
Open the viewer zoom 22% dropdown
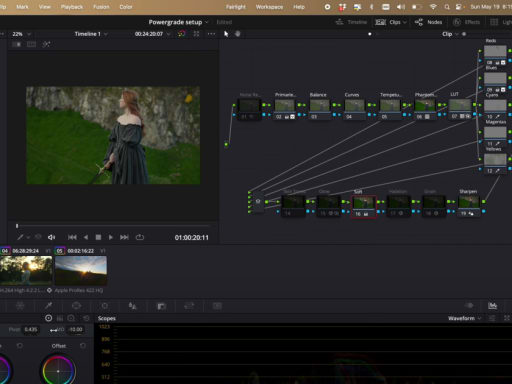click(21, 34)
